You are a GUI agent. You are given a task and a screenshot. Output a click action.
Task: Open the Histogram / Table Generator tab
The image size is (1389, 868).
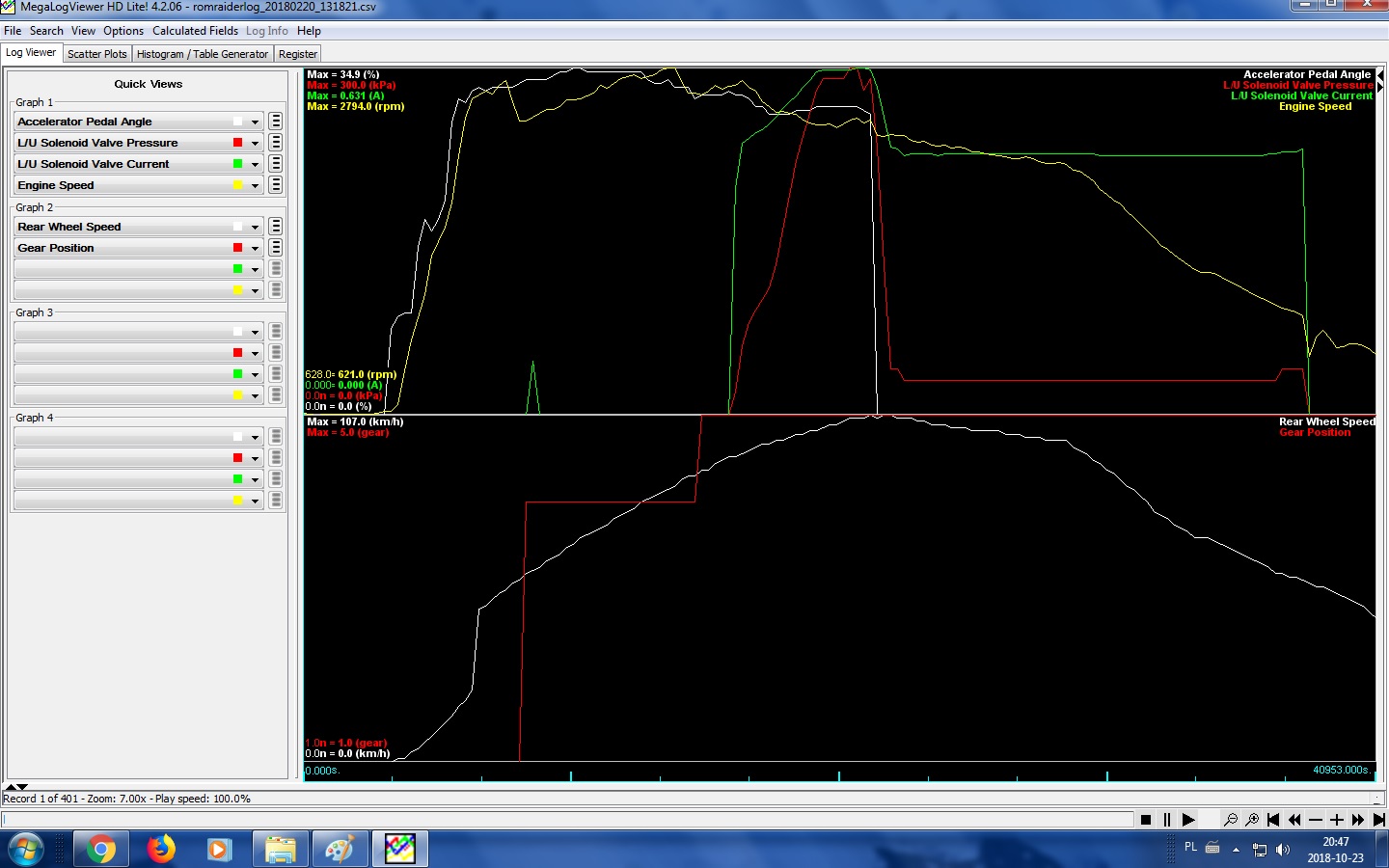click(x=203, y=54)
